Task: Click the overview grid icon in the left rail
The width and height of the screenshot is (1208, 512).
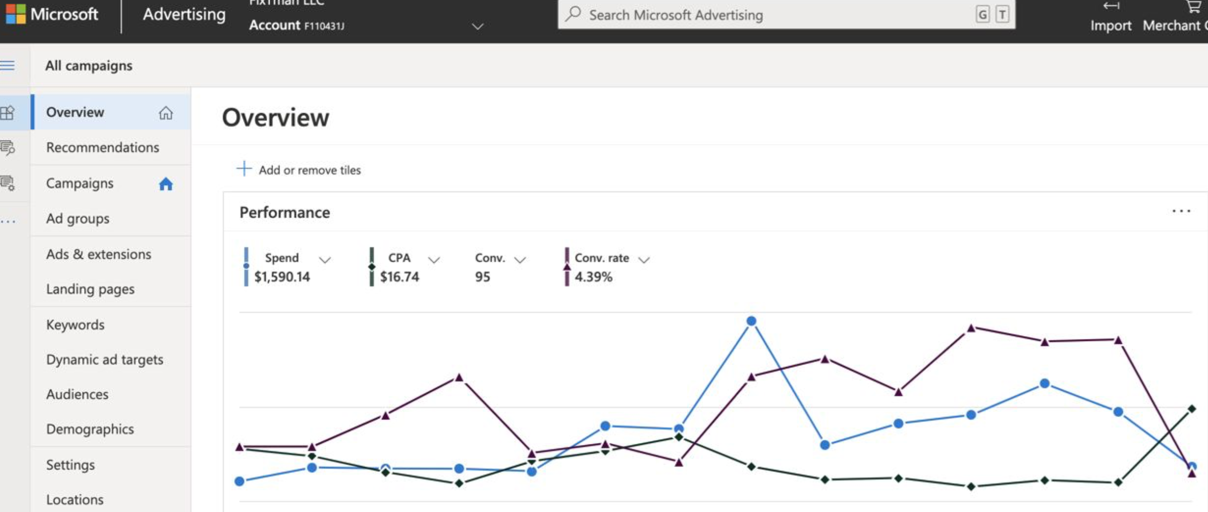Action: click(8, 113)
